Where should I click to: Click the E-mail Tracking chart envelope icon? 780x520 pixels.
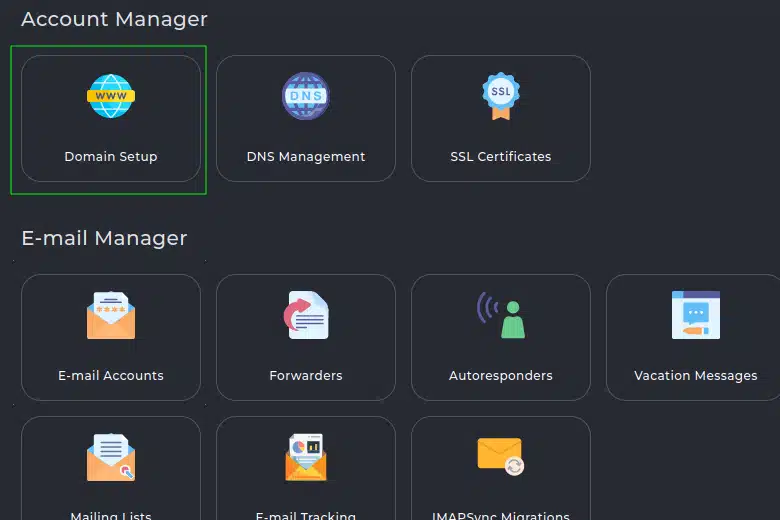click(306, 458)
